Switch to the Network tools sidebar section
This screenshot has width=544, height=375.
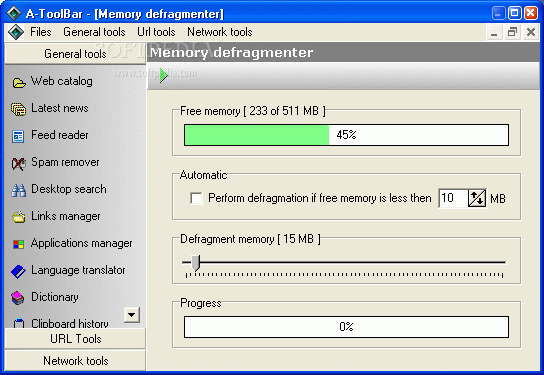click(x=75, y=361)
